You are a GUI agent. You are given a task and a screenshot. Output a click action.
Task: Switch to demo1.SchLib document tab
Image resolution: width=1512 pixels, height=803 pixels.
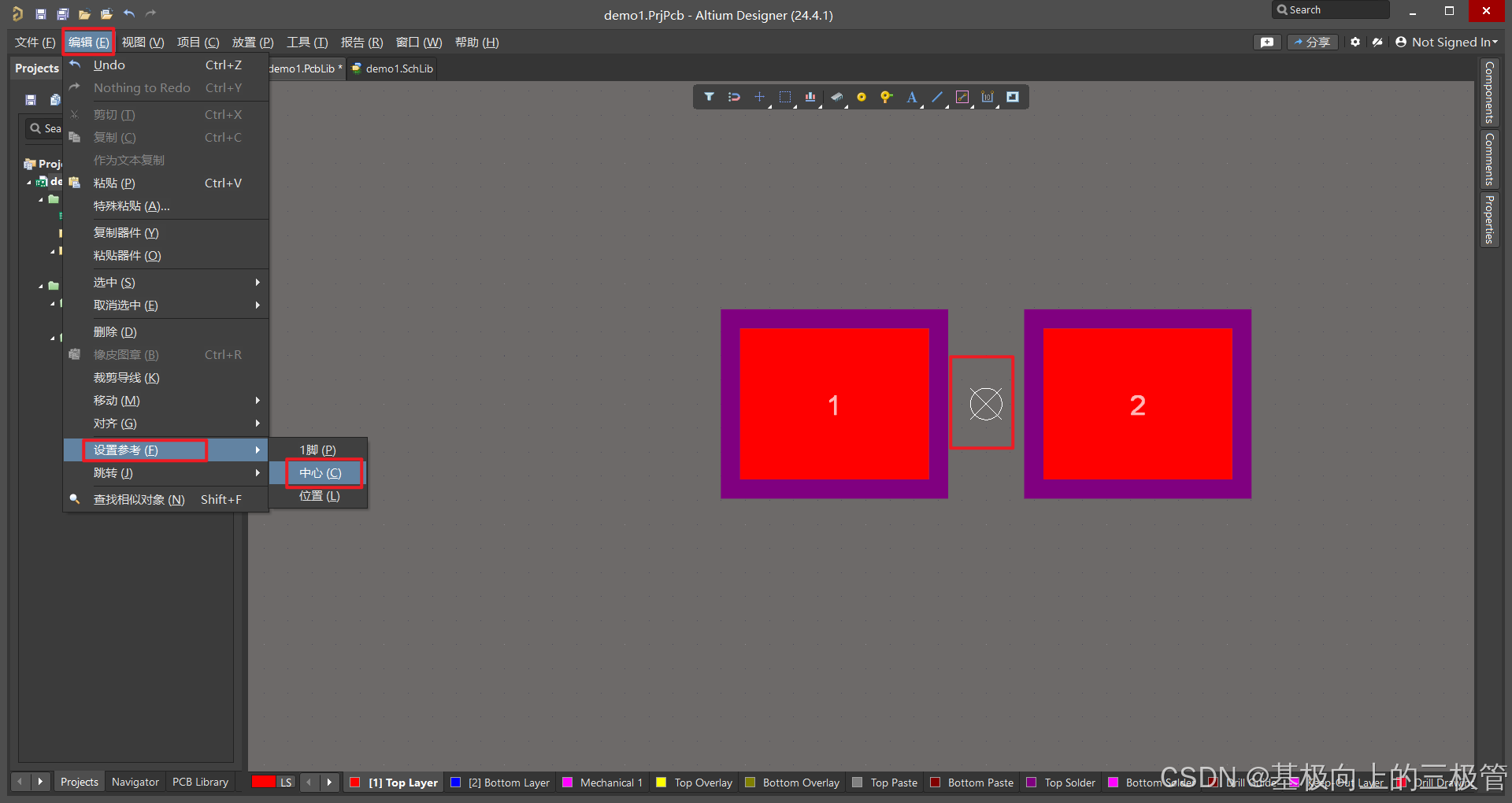pyautogui.click(x=392, y=68)
